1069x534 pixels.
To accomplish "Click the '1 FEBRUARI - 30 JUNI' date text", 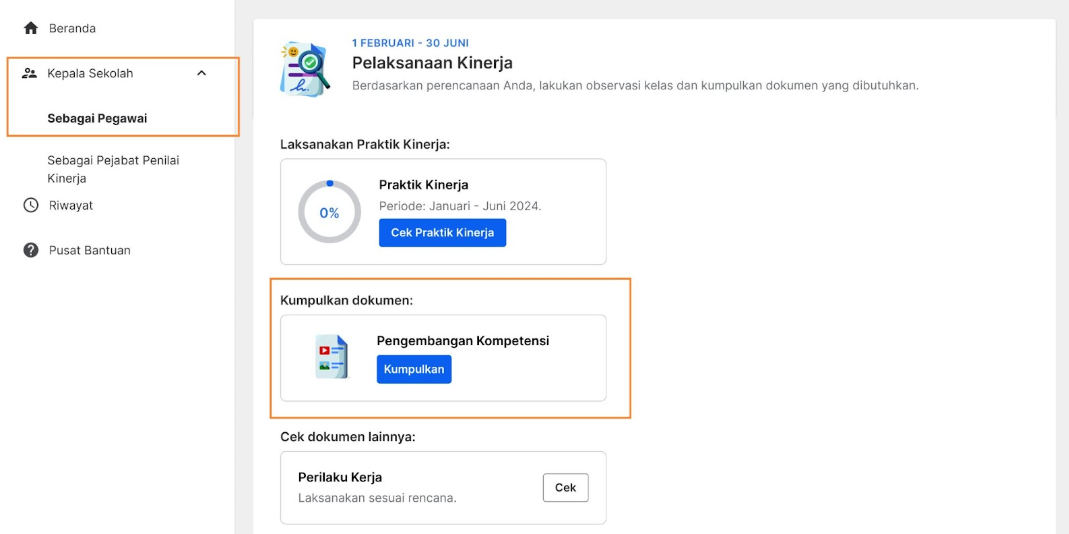I will point(410,43).
